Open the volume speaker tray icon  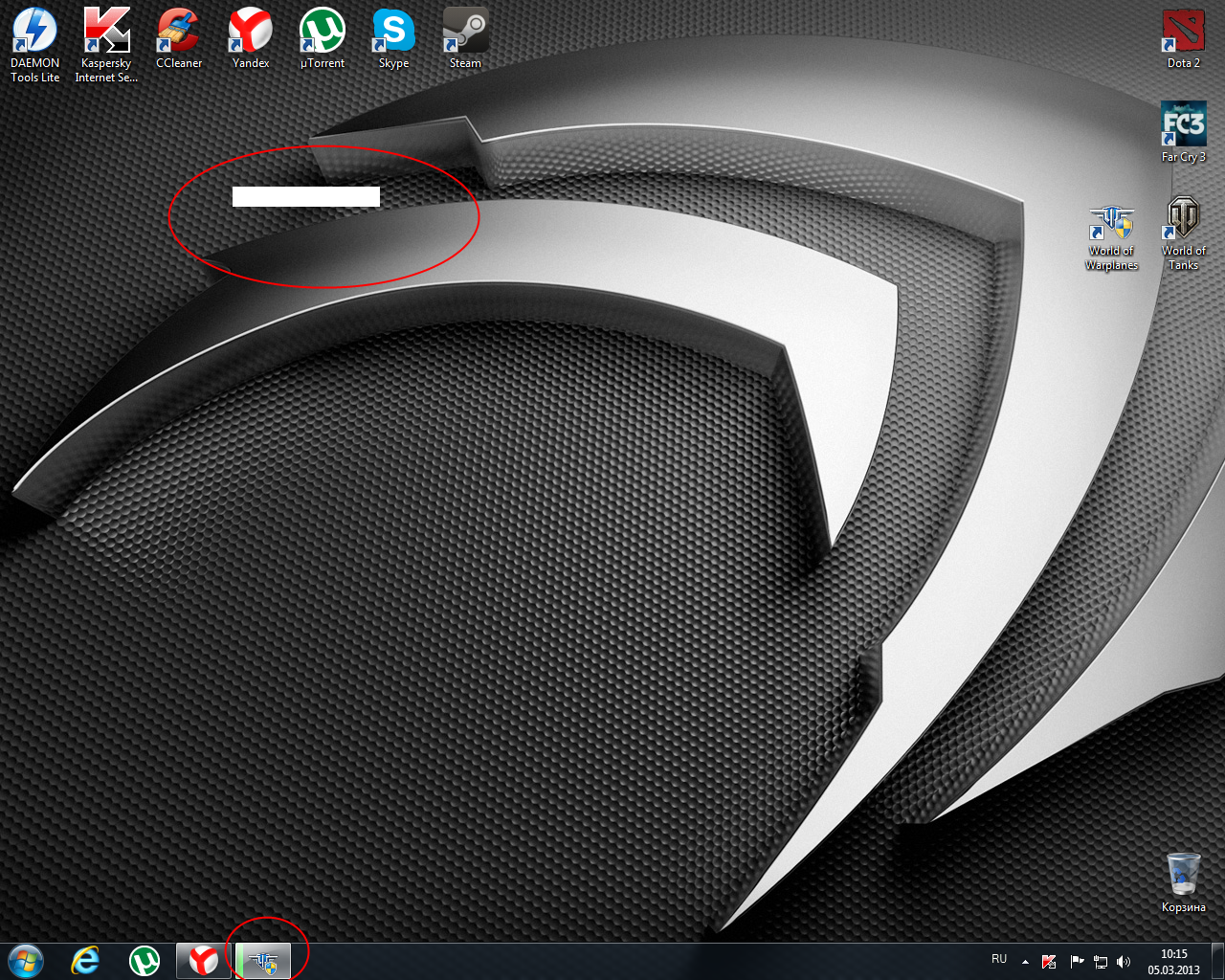pos(1124,961)
